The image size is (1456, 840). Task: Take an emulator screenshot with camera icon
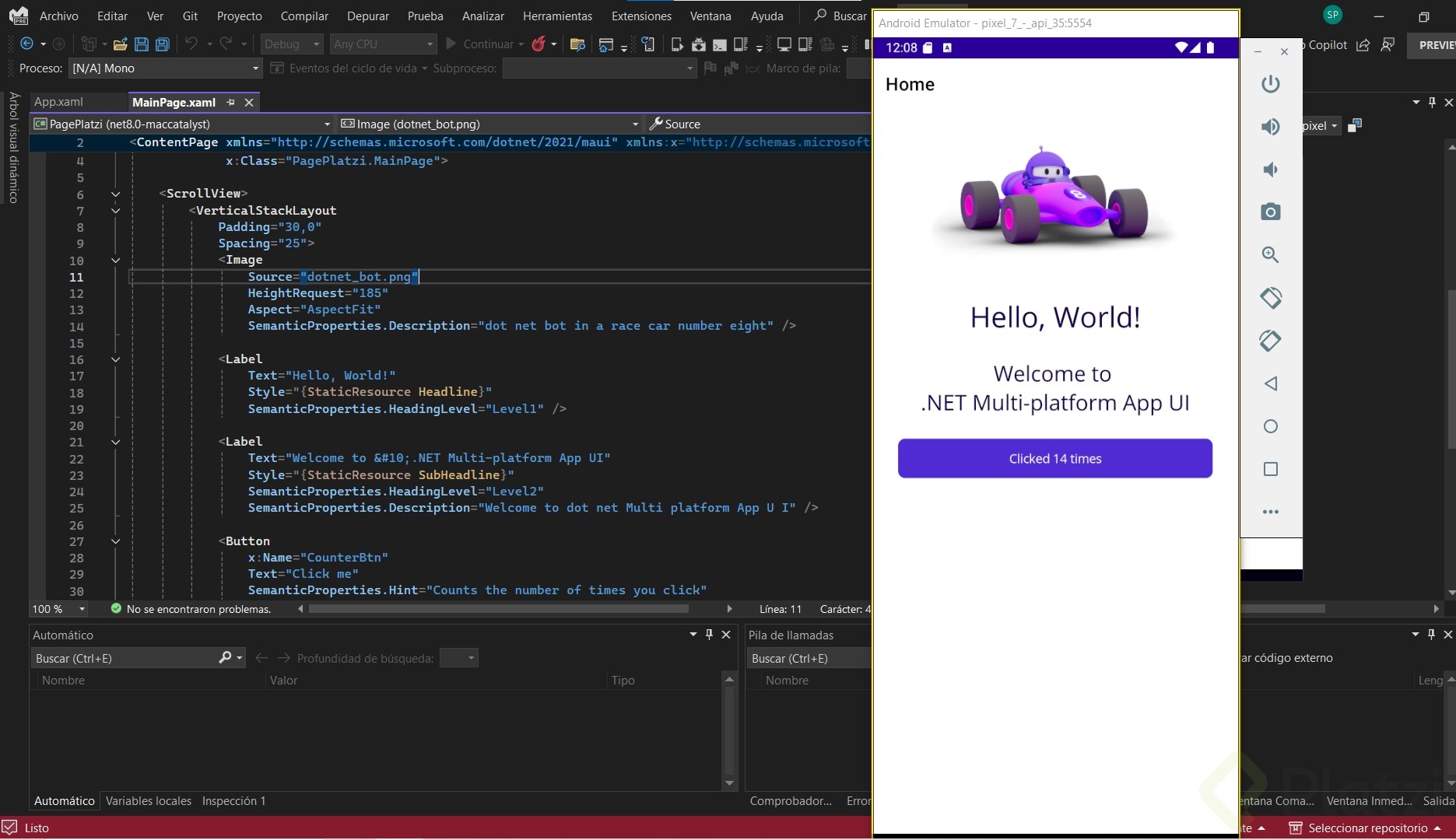[1270, 212]
